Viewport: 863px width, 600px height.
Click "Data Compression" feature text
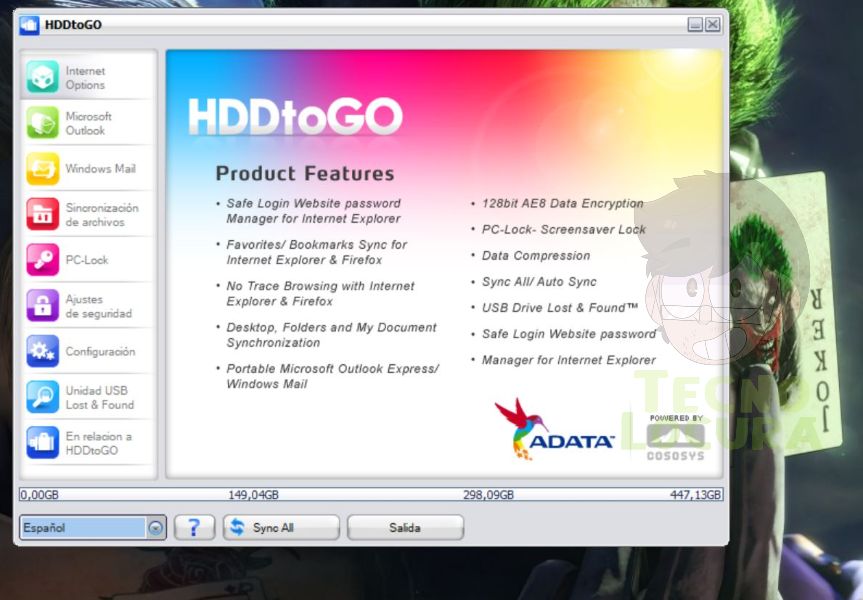[x=536, y=255]
